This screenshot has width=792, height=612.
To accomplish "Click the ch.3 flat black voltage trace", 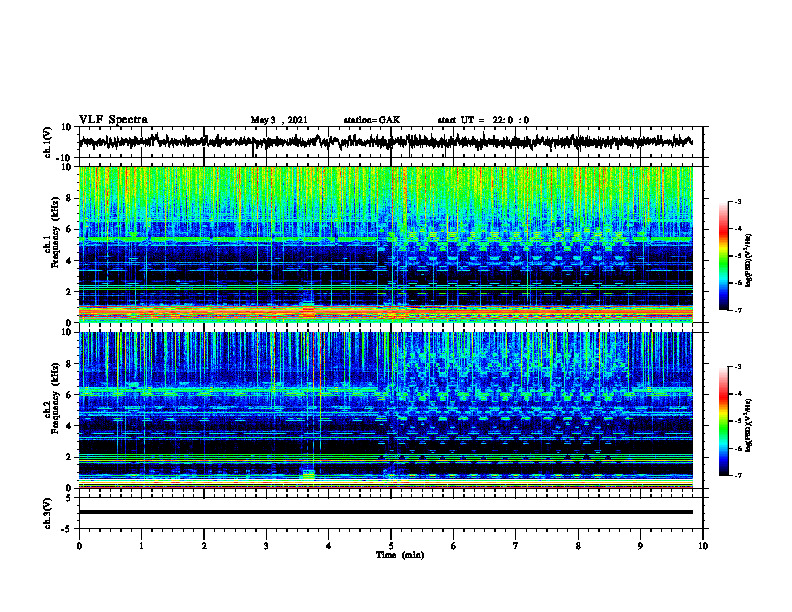I will pyautogui.click(x=385, y=512).
